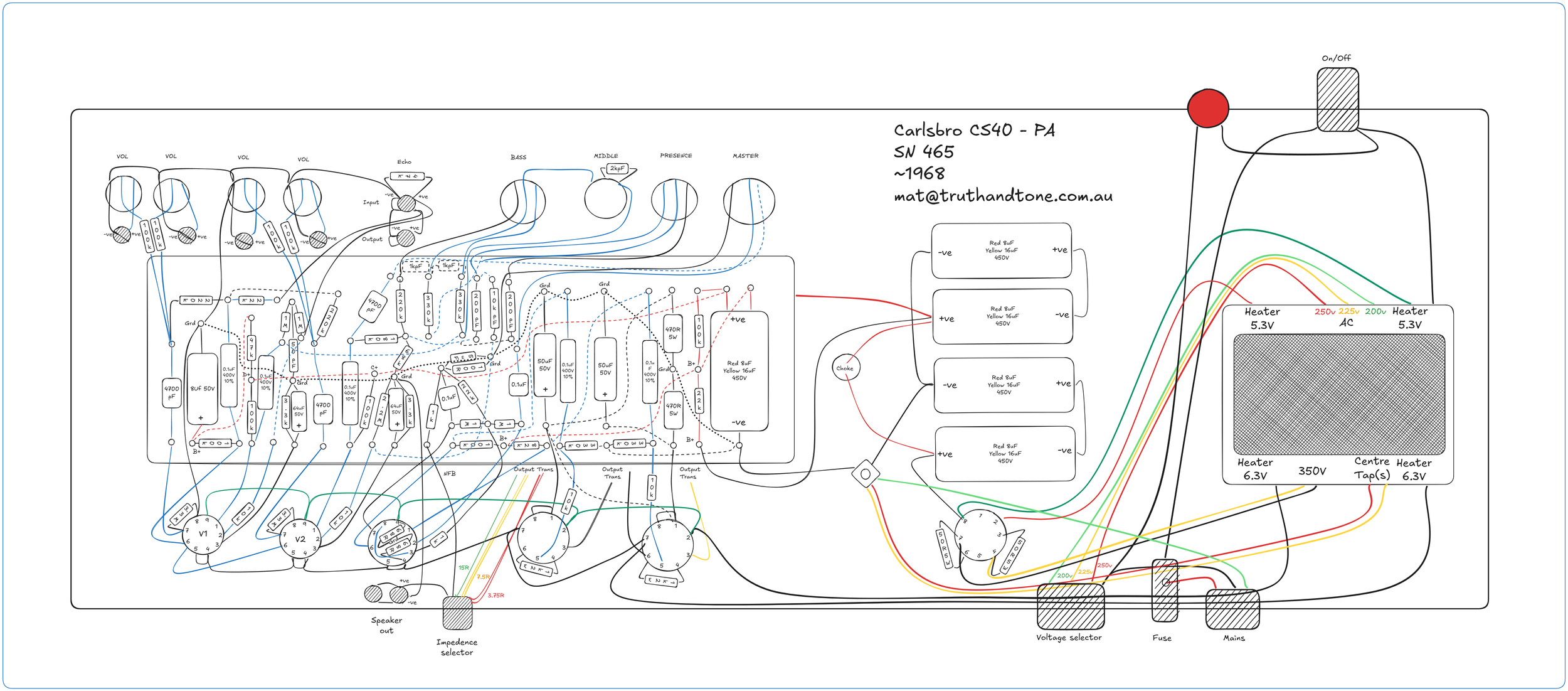Click the 'Speaker out' label
Image resolution: width=1568 pixels, height=691 pixels.
coord(386,625)
